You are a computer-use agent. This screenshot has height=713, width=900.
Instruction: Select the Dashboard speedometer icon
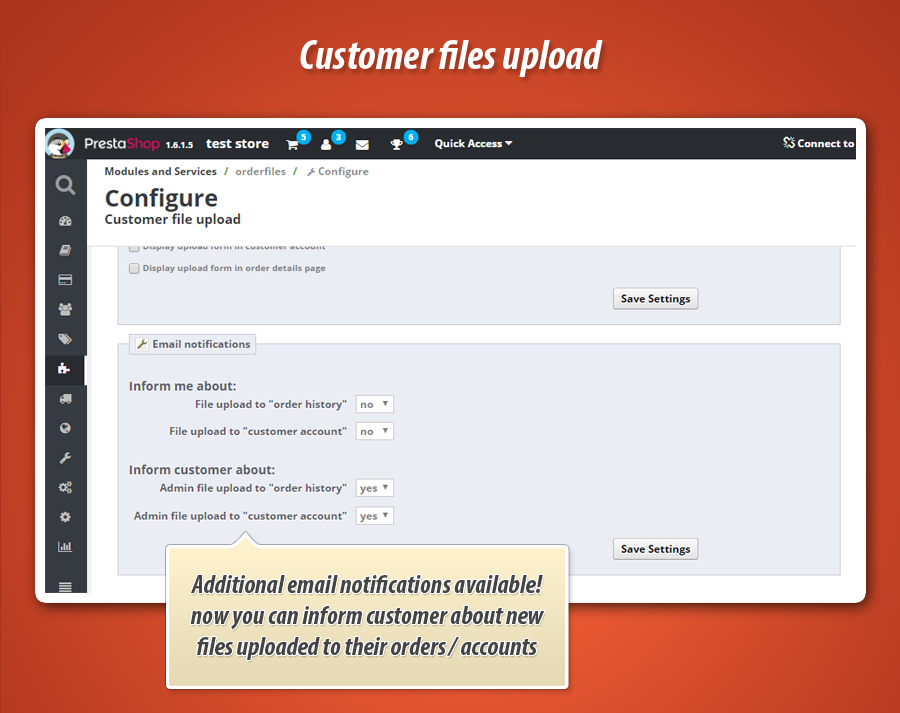65,220
